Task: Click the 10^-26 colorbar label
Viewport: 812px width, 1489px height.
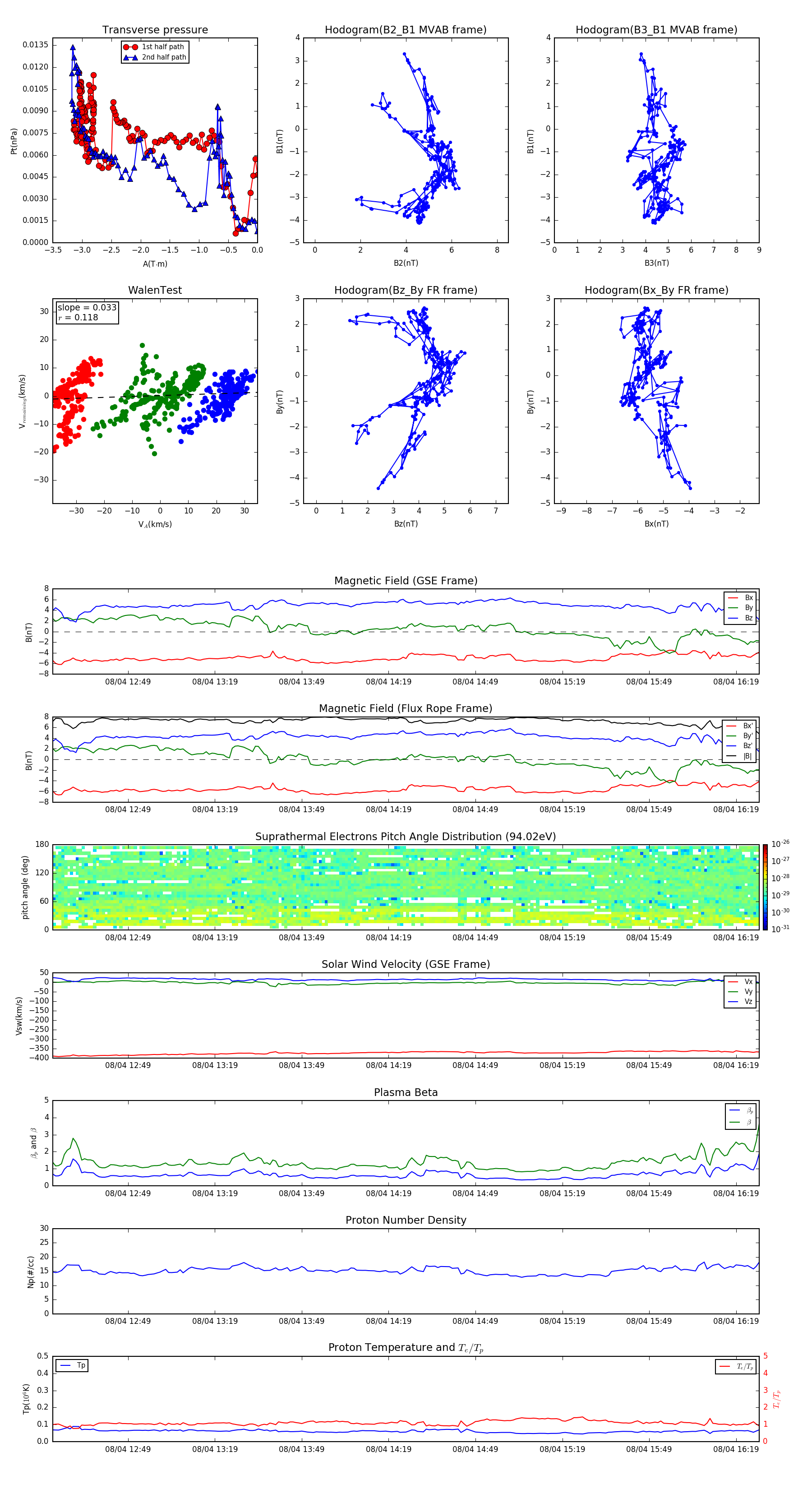Action: pos(780,844)
